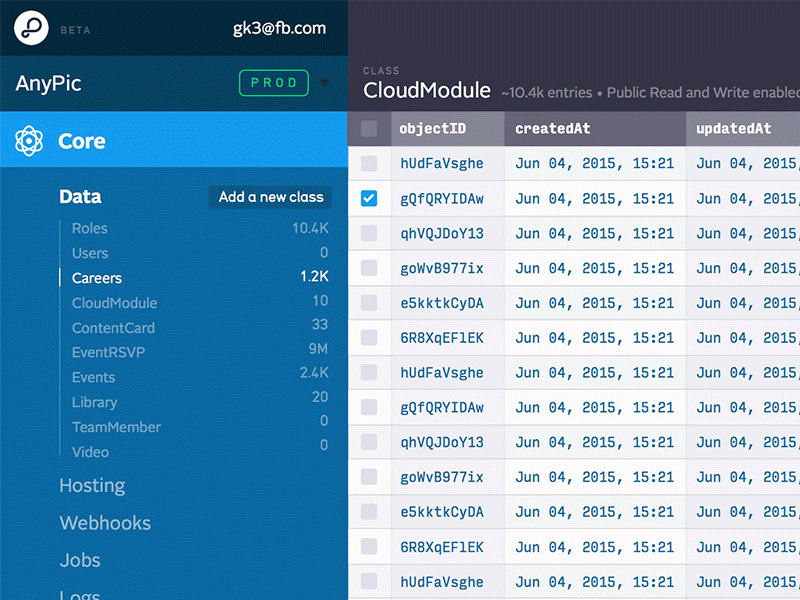This screenshot has width=800, height=600.
Task: Click the 10 count beside CloudModule
Action: (320, 301)
